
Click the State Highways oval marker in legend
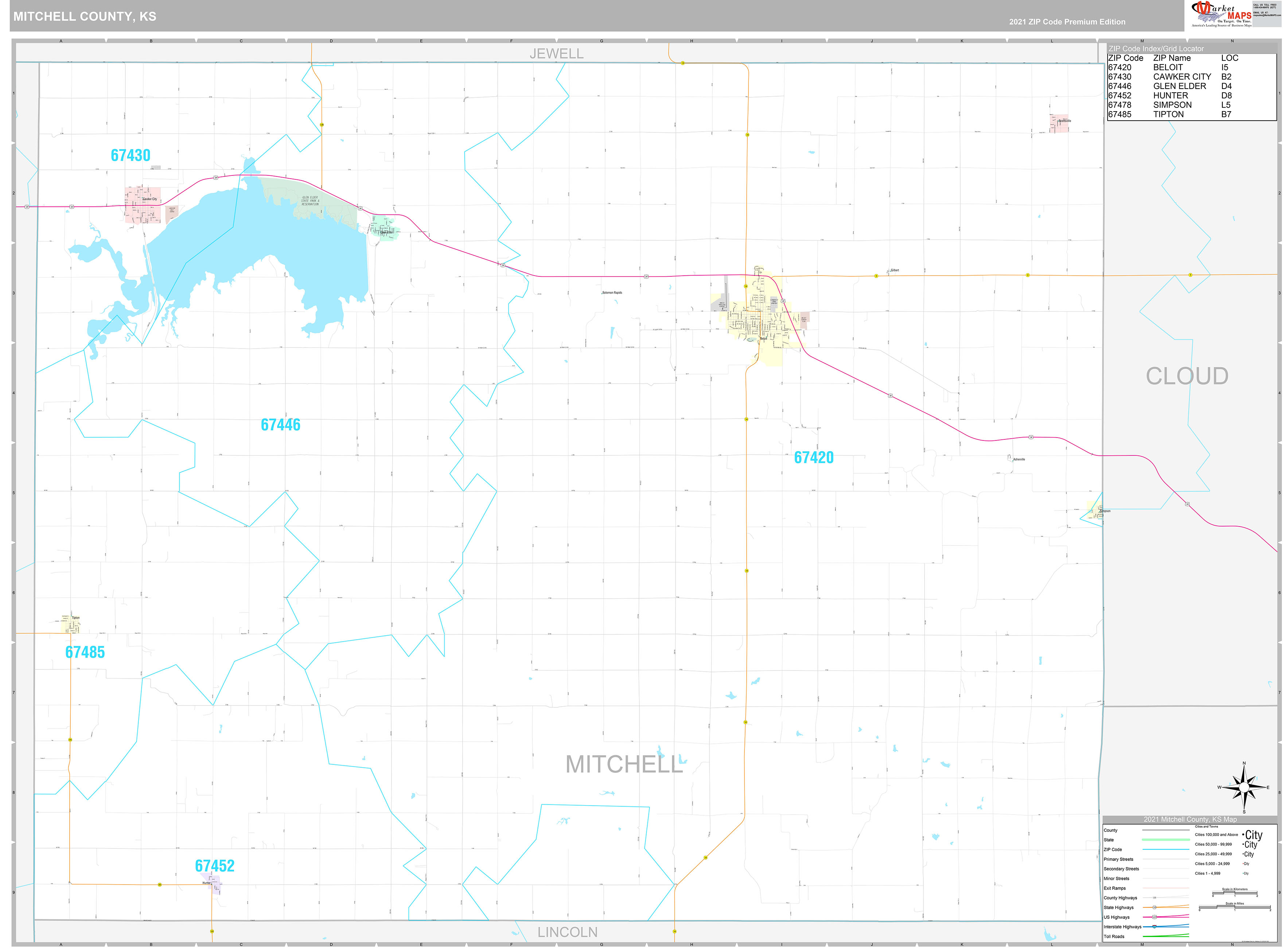click(x=1155, y=908)
